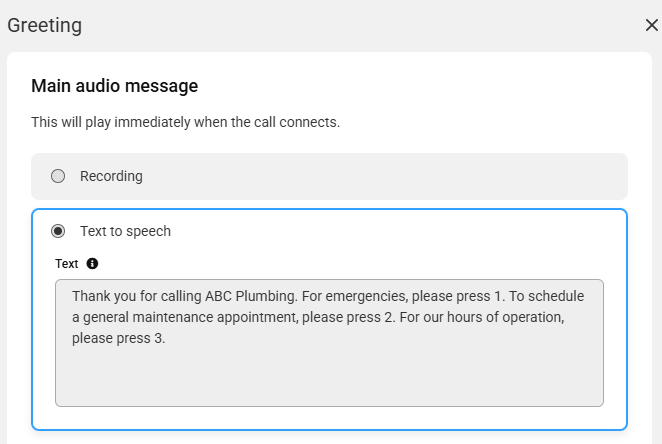662x444 pixels.
Task: Click the gray Recording option card
Action: point(329,176)
